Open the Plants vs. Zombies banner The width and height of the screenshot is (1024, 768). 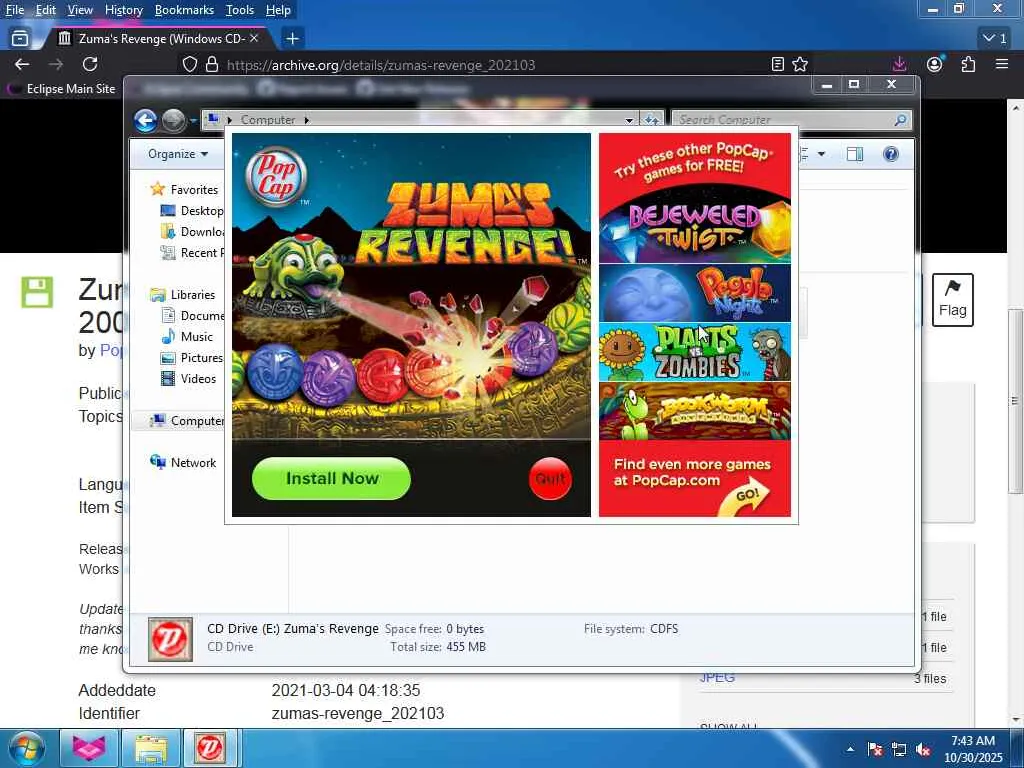tap(695, 352)
